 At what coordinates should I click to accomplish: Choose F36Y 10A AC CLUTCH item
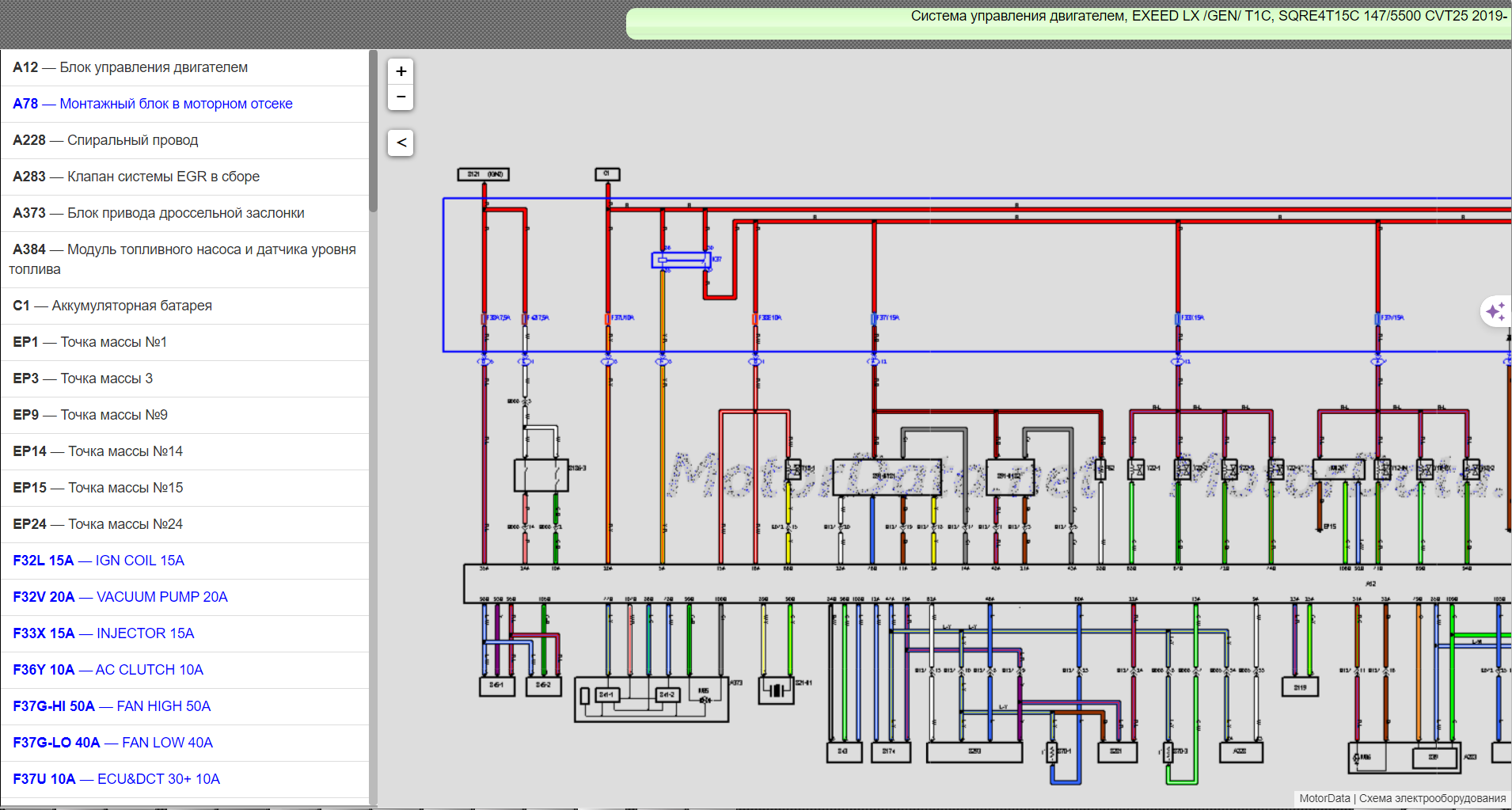tap(108, 670)
